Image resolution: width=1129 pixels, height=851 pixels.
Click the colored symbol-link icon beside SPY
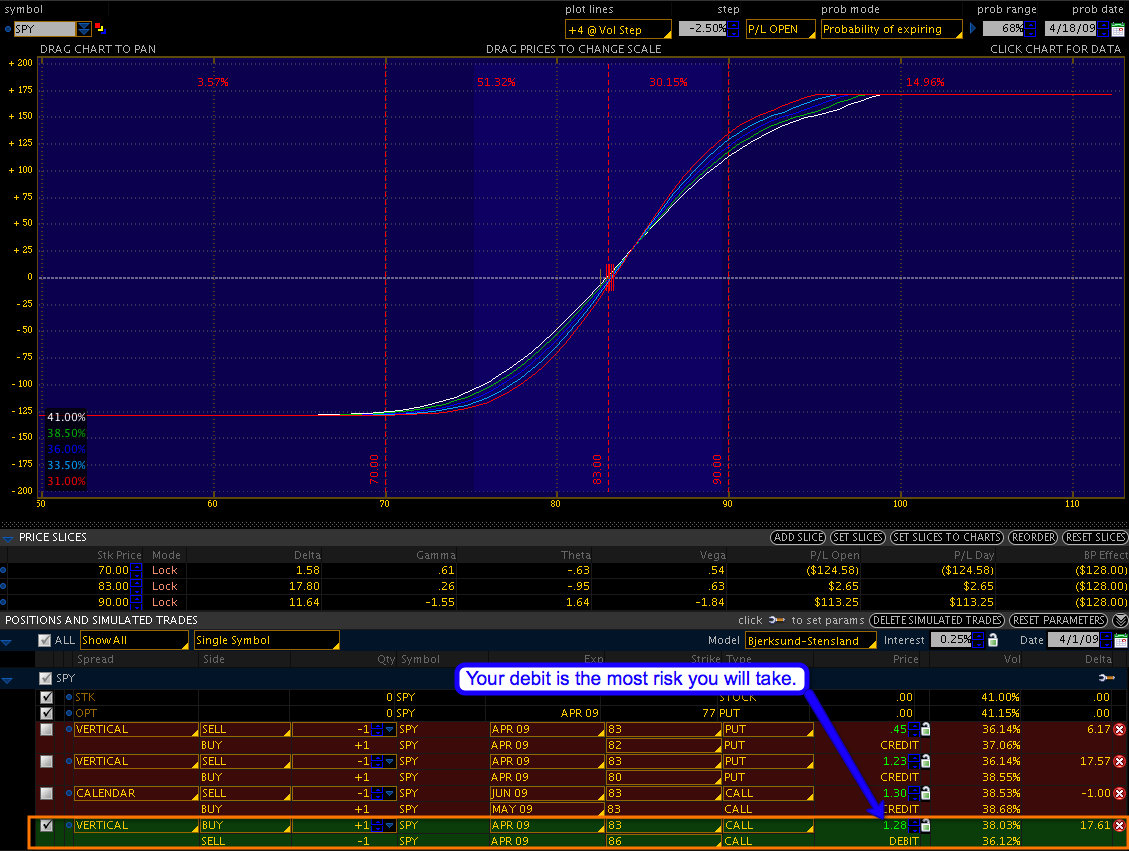[100, 29]
